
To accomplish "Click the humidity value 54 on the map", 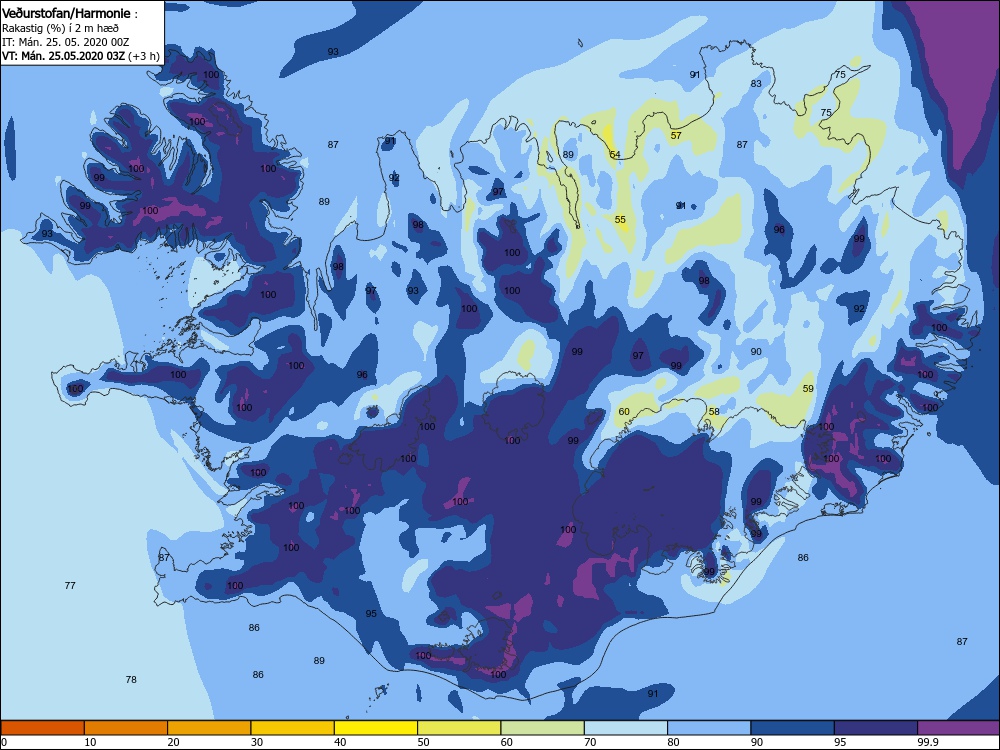I will (615, 155).
